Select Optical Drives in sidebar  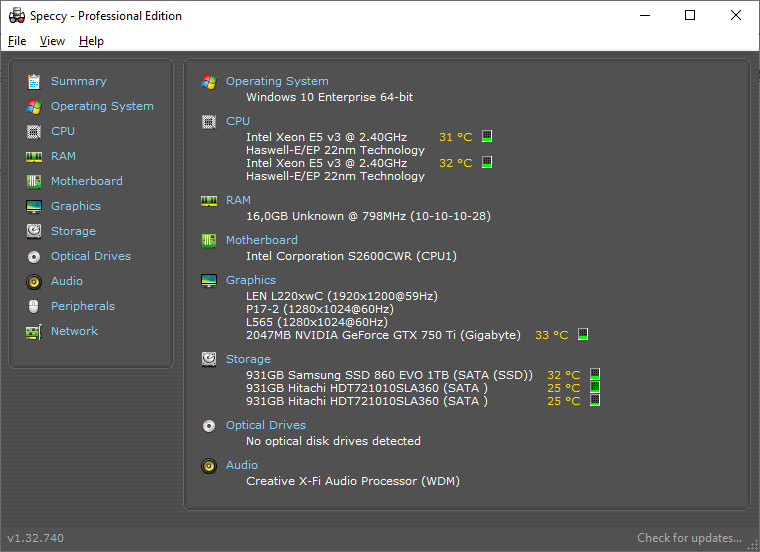(91, 256)
